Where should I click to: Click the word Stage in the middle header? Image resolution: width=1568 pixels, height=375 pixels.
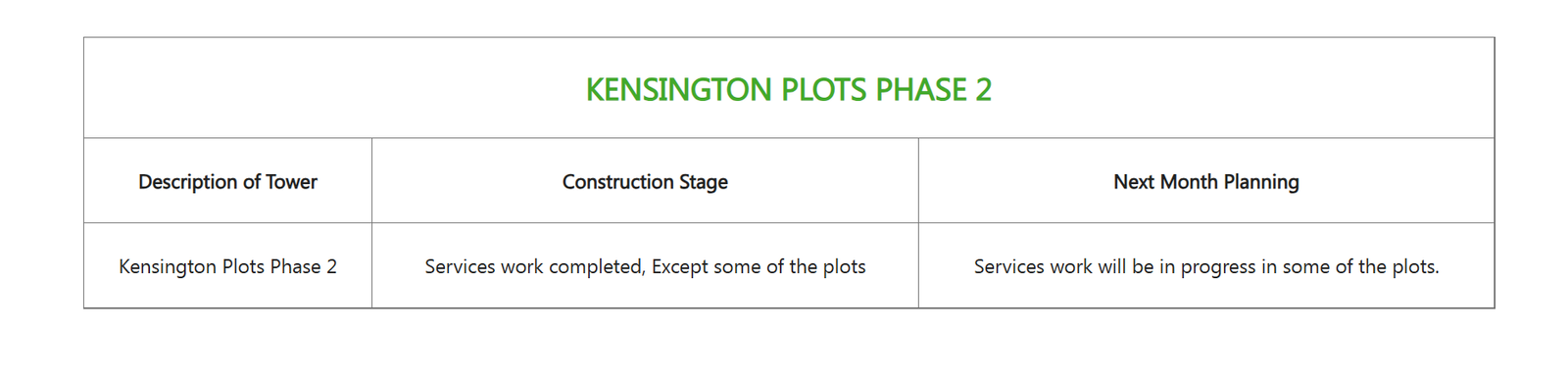pyautogui.click(x=704, y=182)
